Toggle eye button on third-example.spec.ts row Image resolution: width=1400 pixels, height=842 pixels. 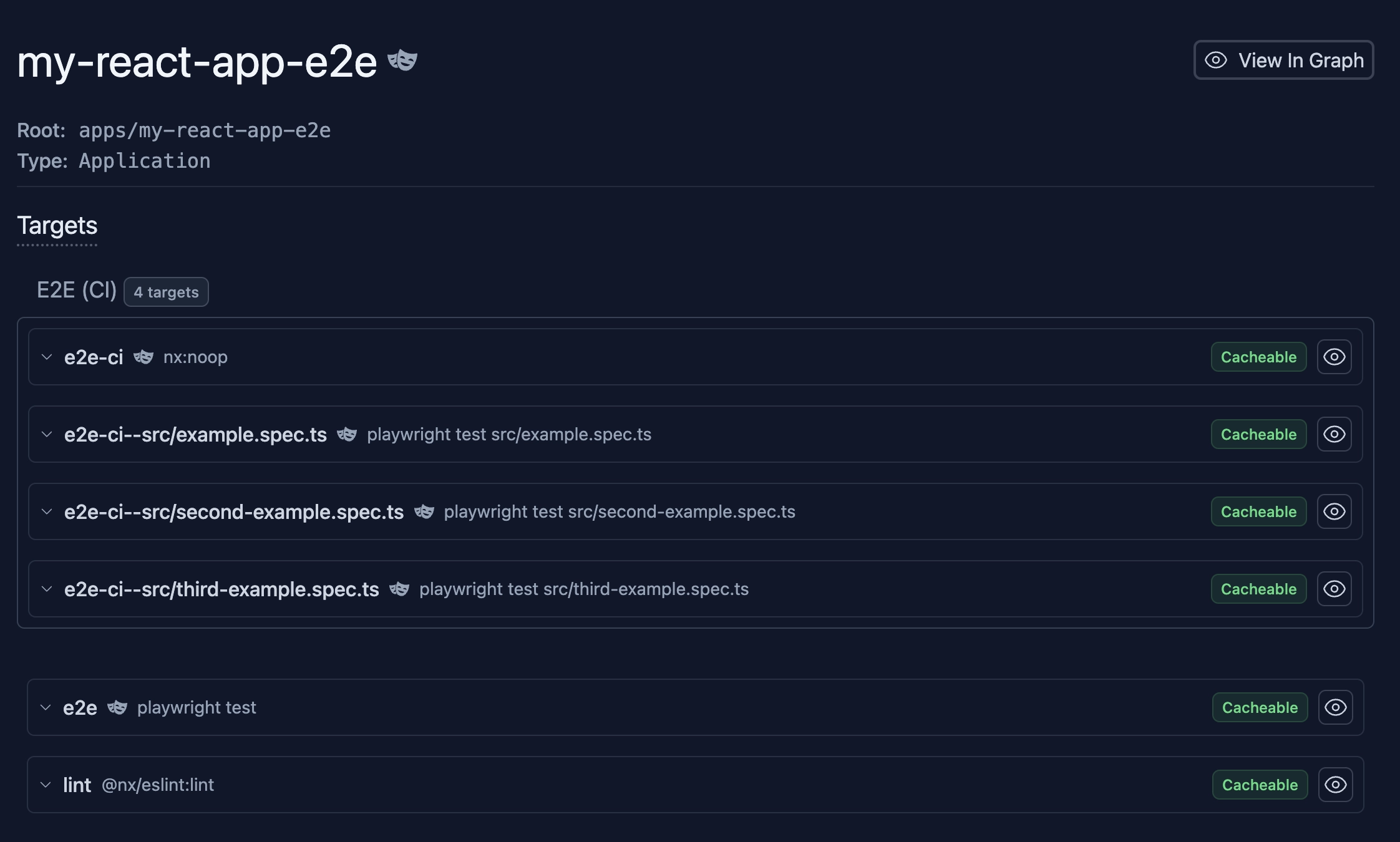click(1334, 589)
